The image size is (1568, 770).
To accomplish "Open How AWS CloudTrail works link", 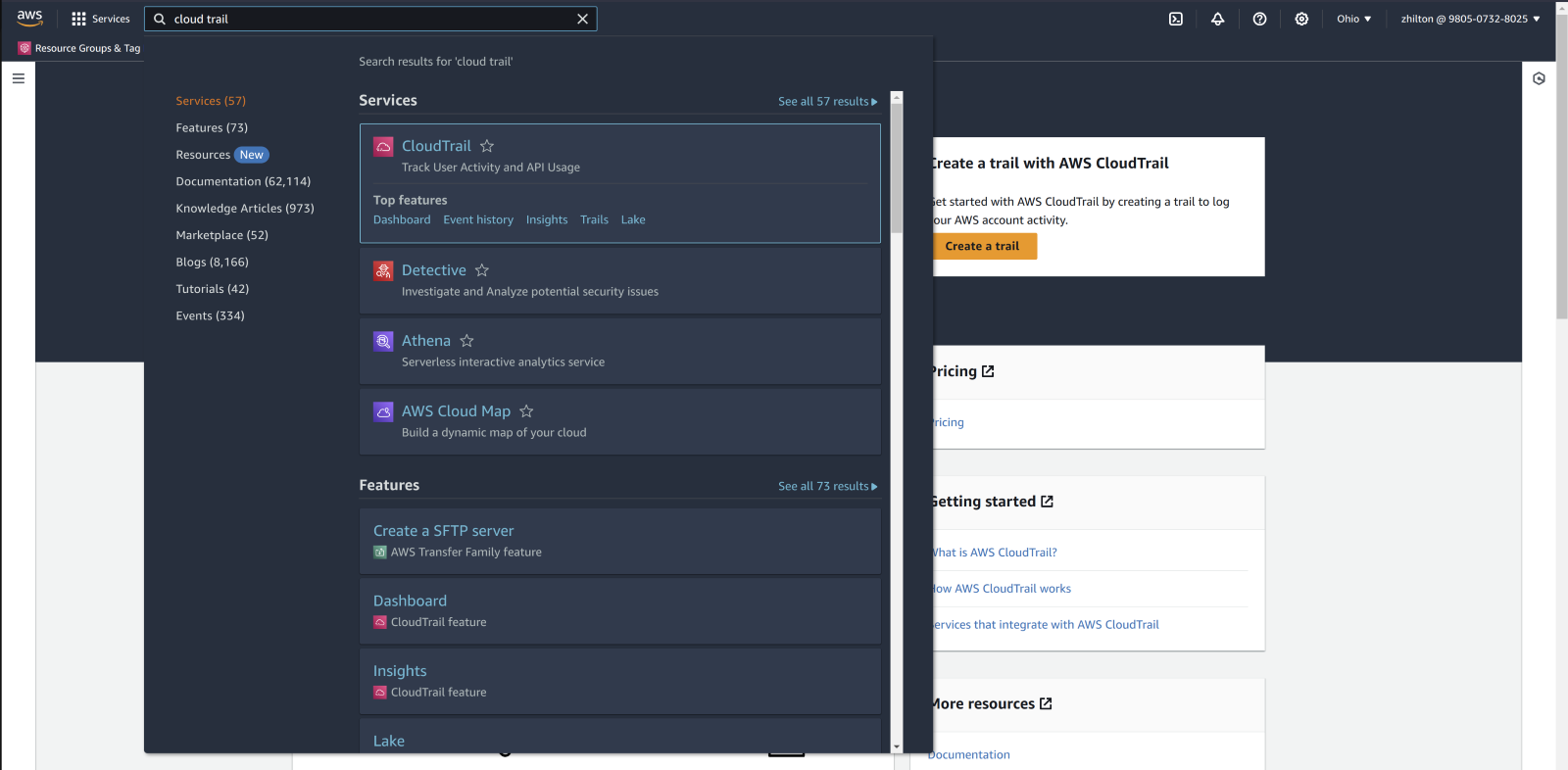I will pyautogui.click(x=1001, y=589).
